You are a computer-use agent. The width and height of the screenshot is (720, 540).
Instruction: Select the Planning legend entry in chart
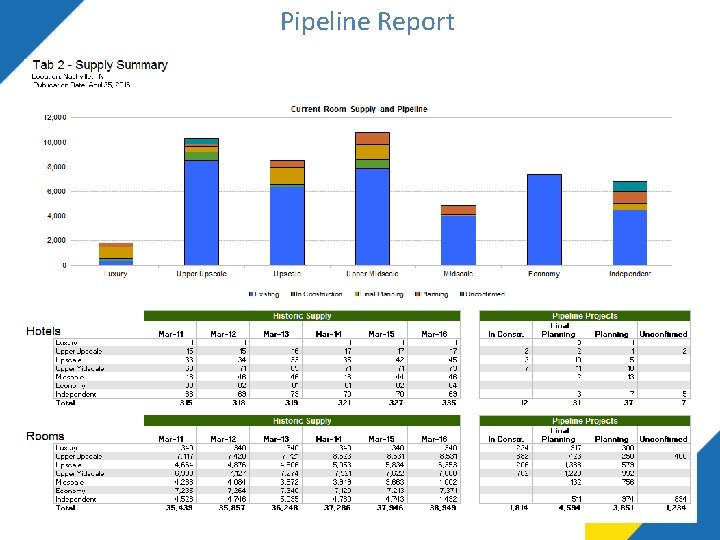click(432, 294)
